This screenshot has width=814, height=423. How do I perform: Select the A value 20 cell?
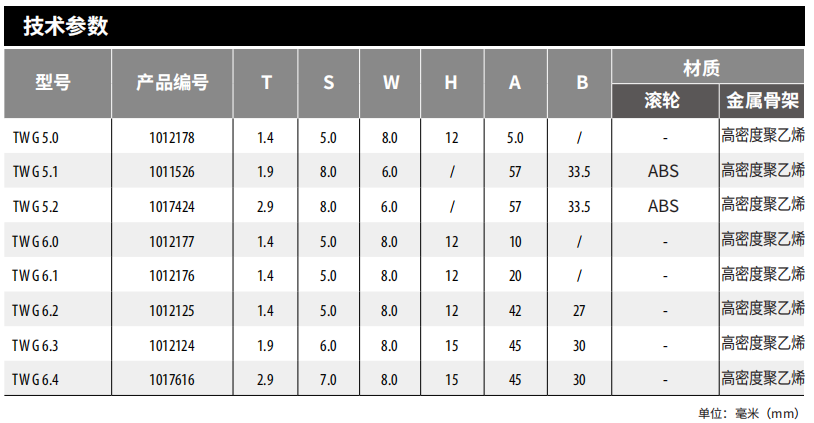point(515,276)
